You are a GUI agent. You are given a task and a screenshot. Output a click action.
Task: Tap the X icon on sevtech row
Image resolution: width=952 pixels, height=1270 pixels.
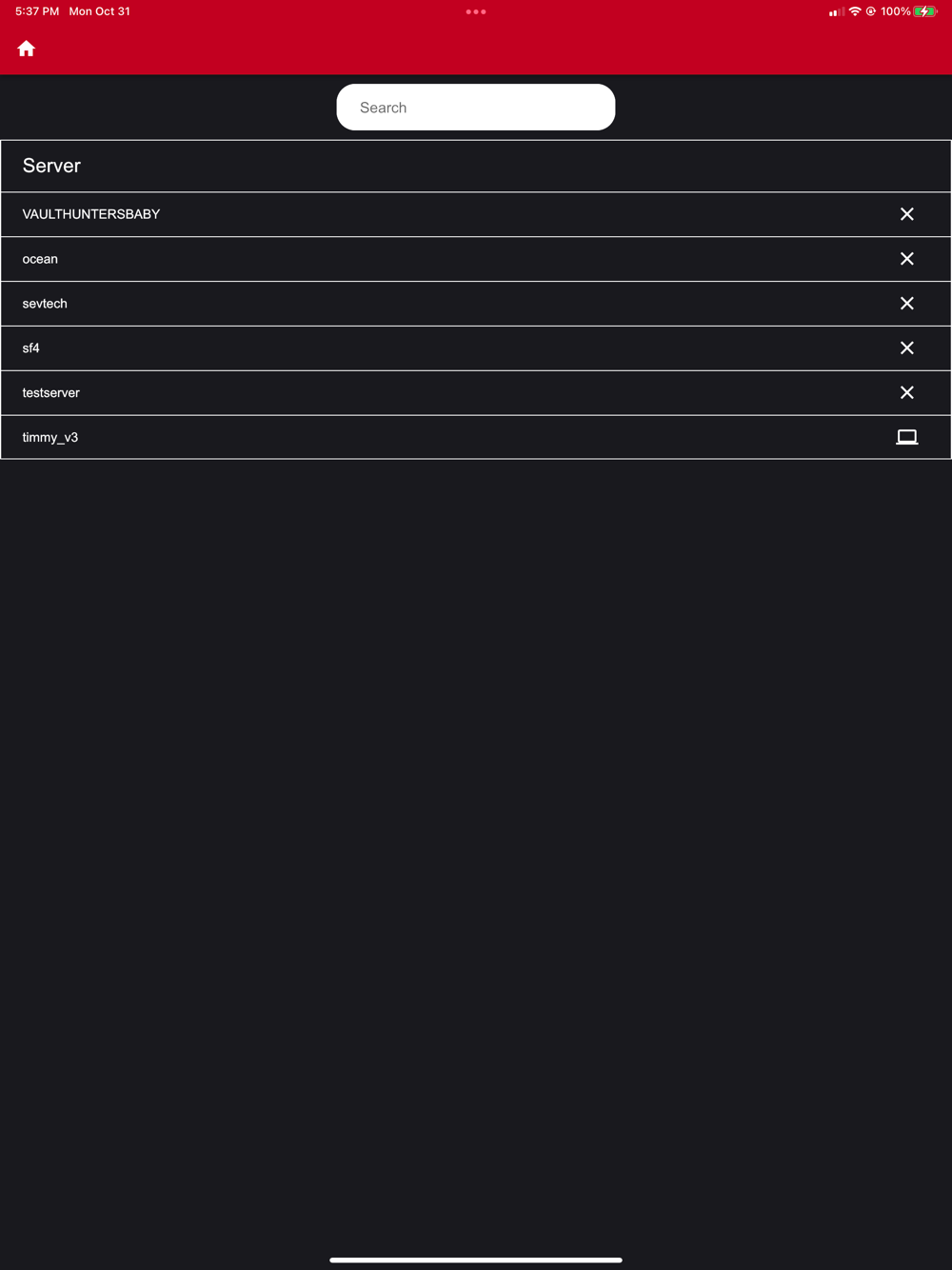pyautogui.click(x=906, y=304)
